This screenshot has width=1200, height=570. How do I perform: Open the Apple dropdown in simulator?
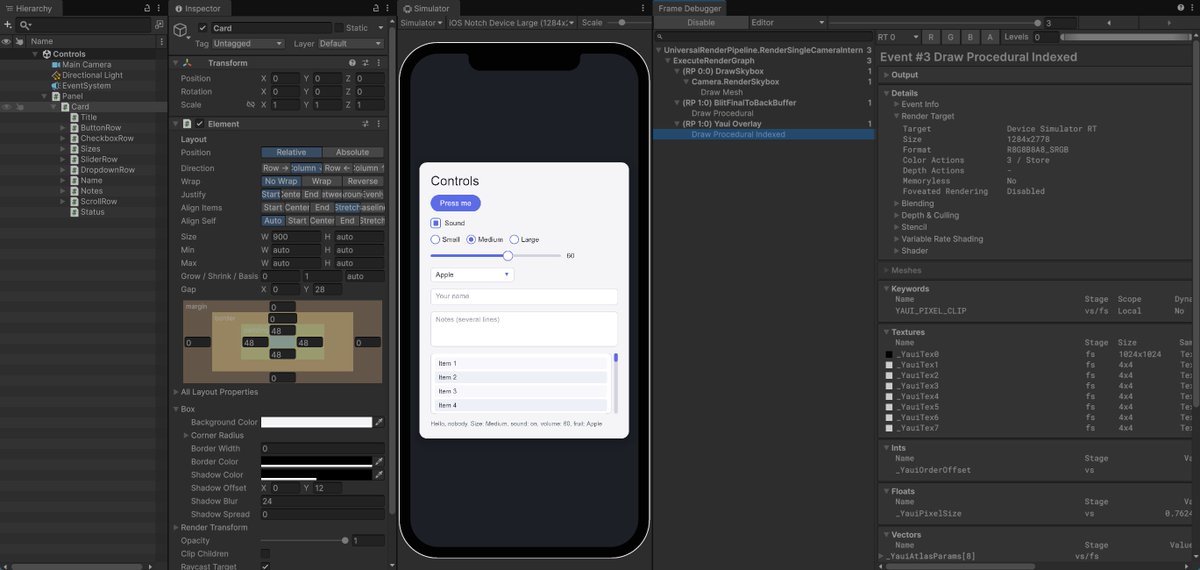(472, 274)
